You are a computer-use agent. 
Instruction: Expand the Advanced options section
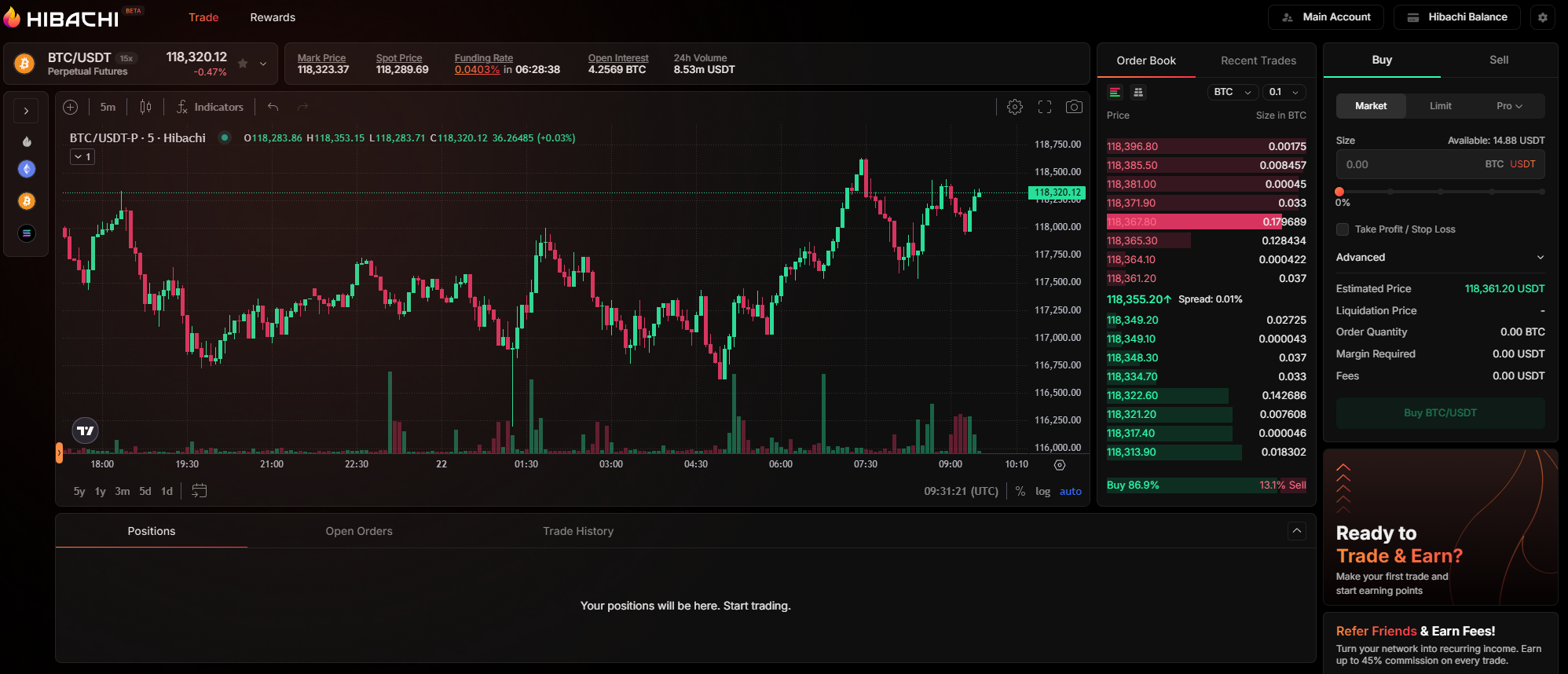1440,258
